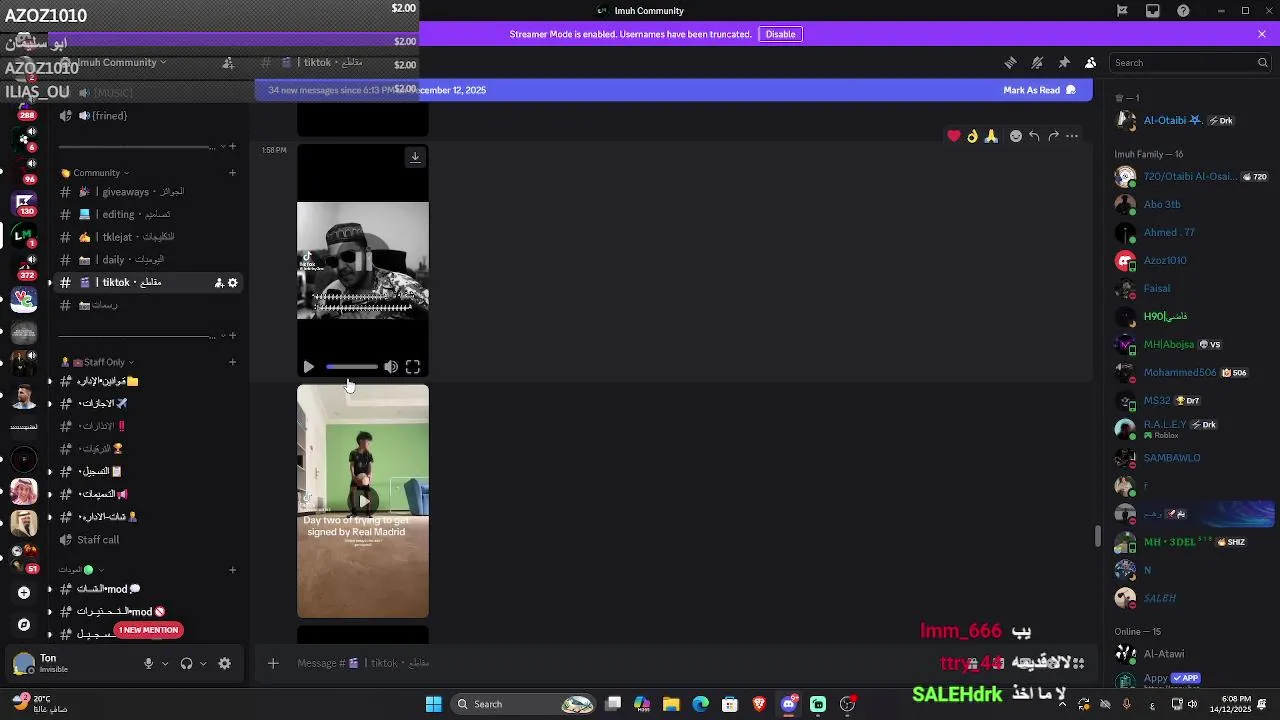Image resolution: width=1280 pixels, height=720 pixels.
Task: Open notification settings bell icon
Action: (x=1037, y=62)
